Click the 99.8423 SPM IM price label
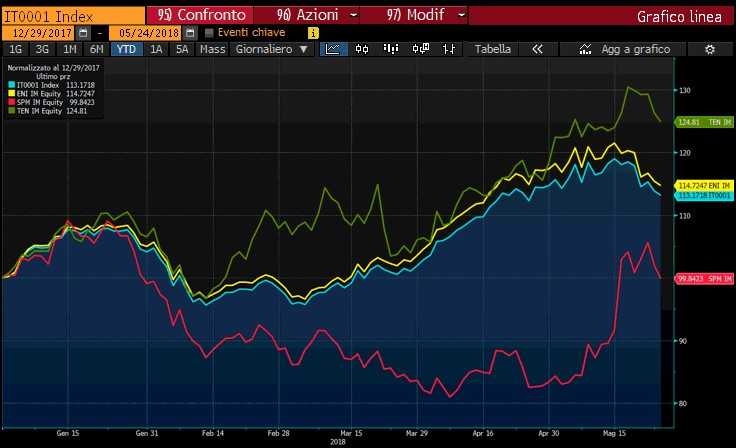The image size is (736, 448). click(704, 278)
